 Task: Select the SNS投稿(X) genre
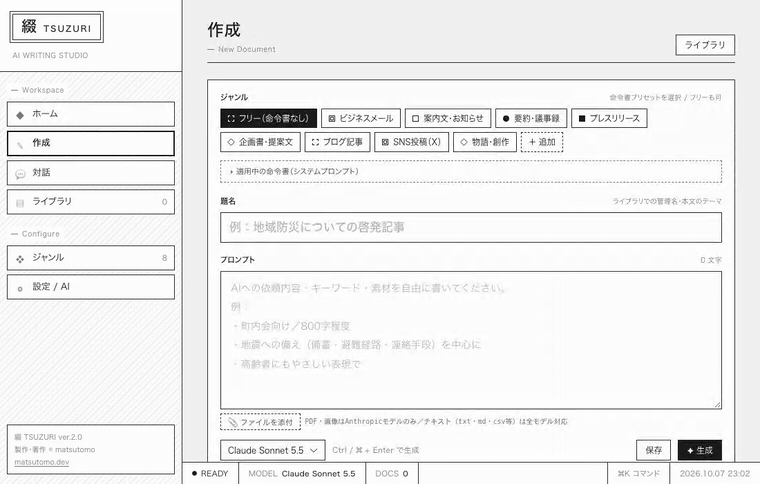(x=412, y=142)
